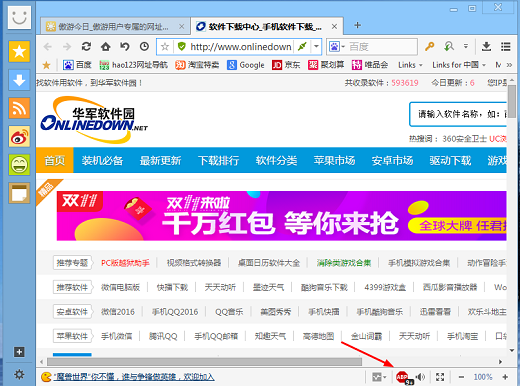Open the notes sidebar icon
This screenshot has height=386, width=520.
click(19, 193)
